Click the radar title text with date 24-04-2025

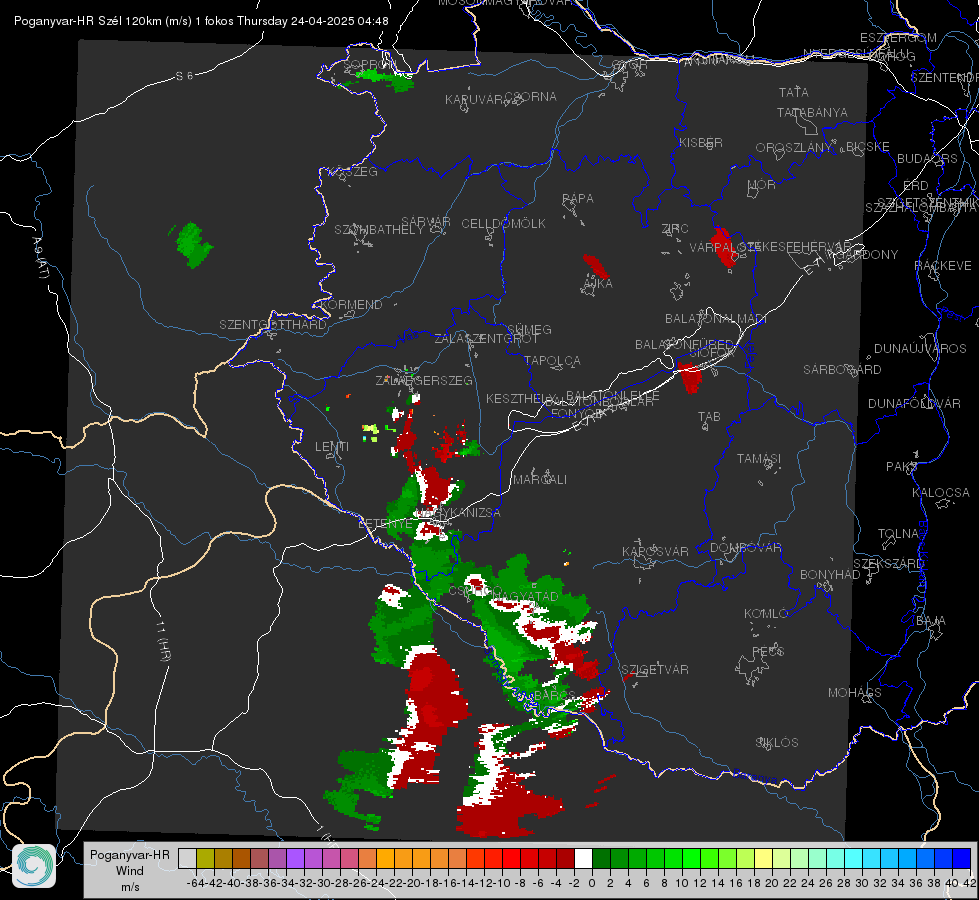coord(201,21)
